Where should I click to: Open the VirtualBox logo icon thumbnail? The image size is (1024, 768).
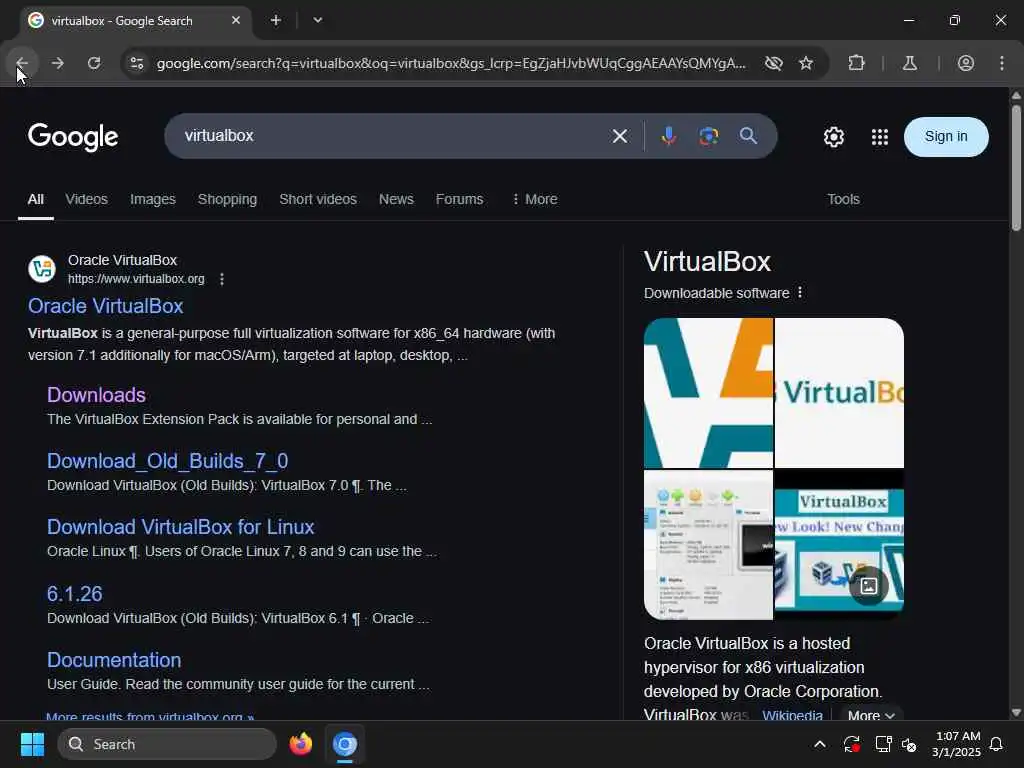[x=708, y=392]
